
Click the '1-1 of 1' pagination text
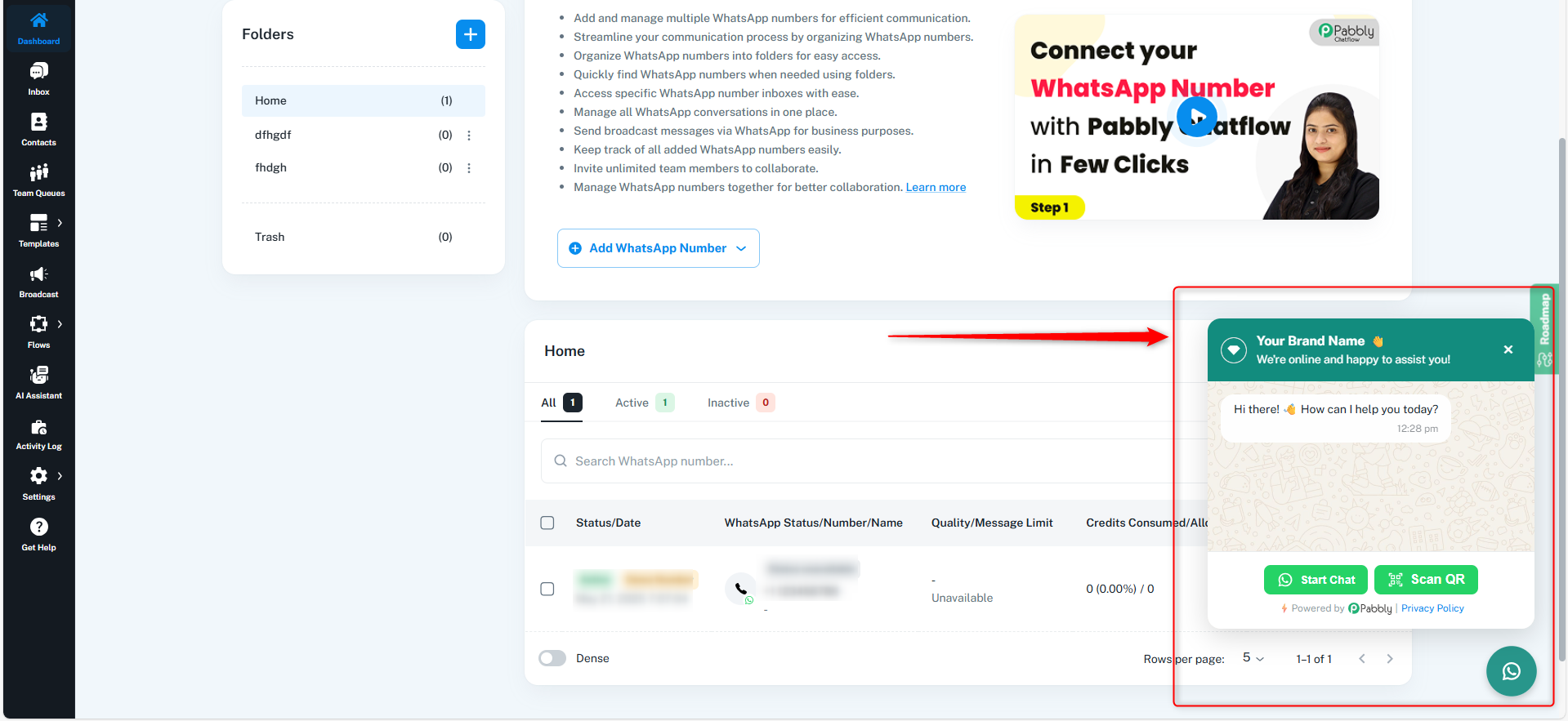[x=1314, y=659]
